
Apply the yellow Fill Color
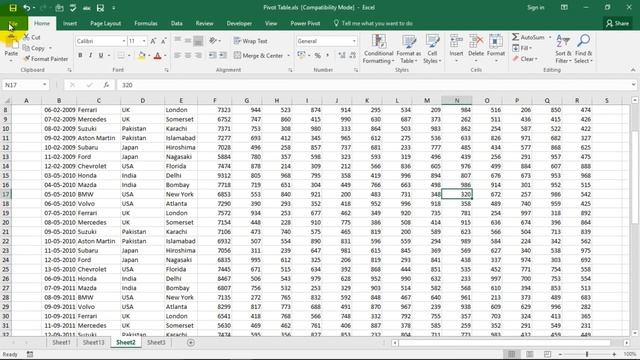pyautogui.click(x=141, y=55)
